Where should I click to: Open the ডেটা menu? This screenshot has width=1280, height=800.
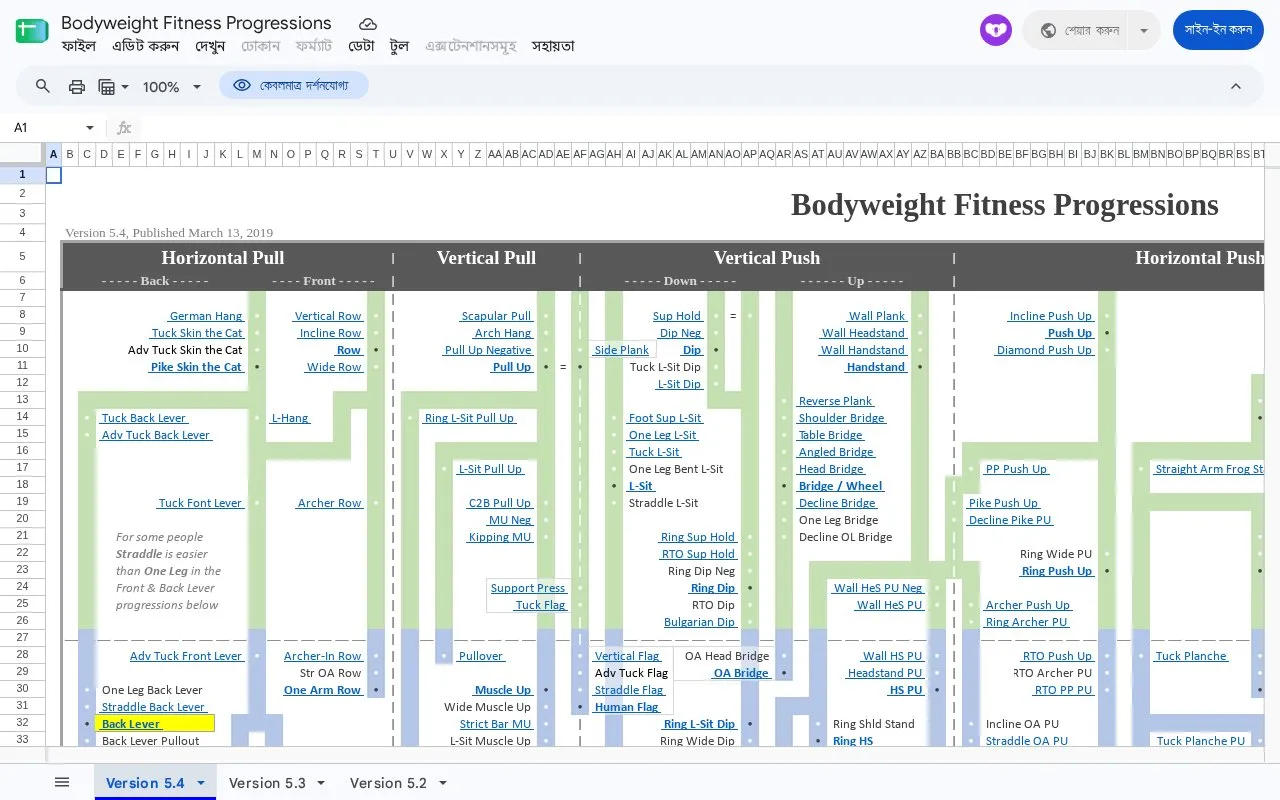coord(361,46)
